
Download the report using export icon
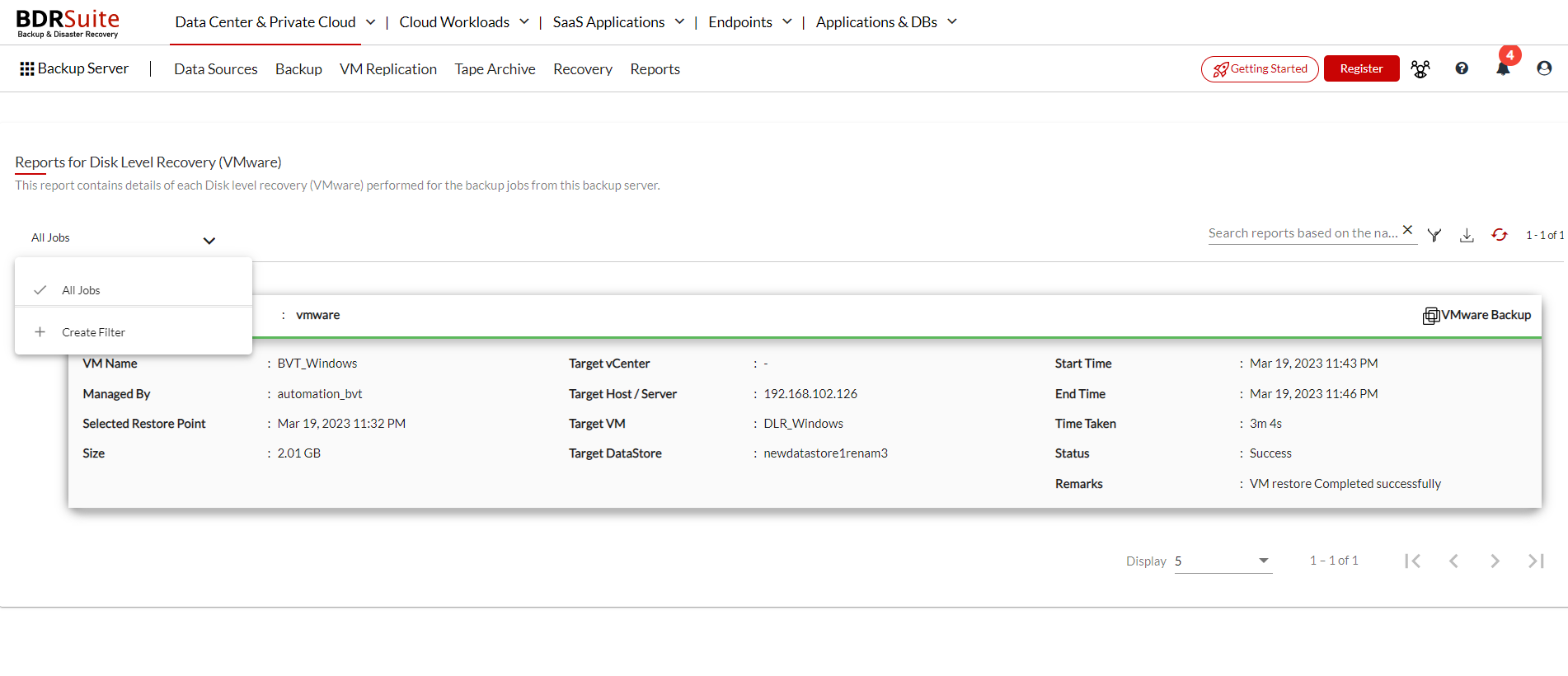[1467, 236]
